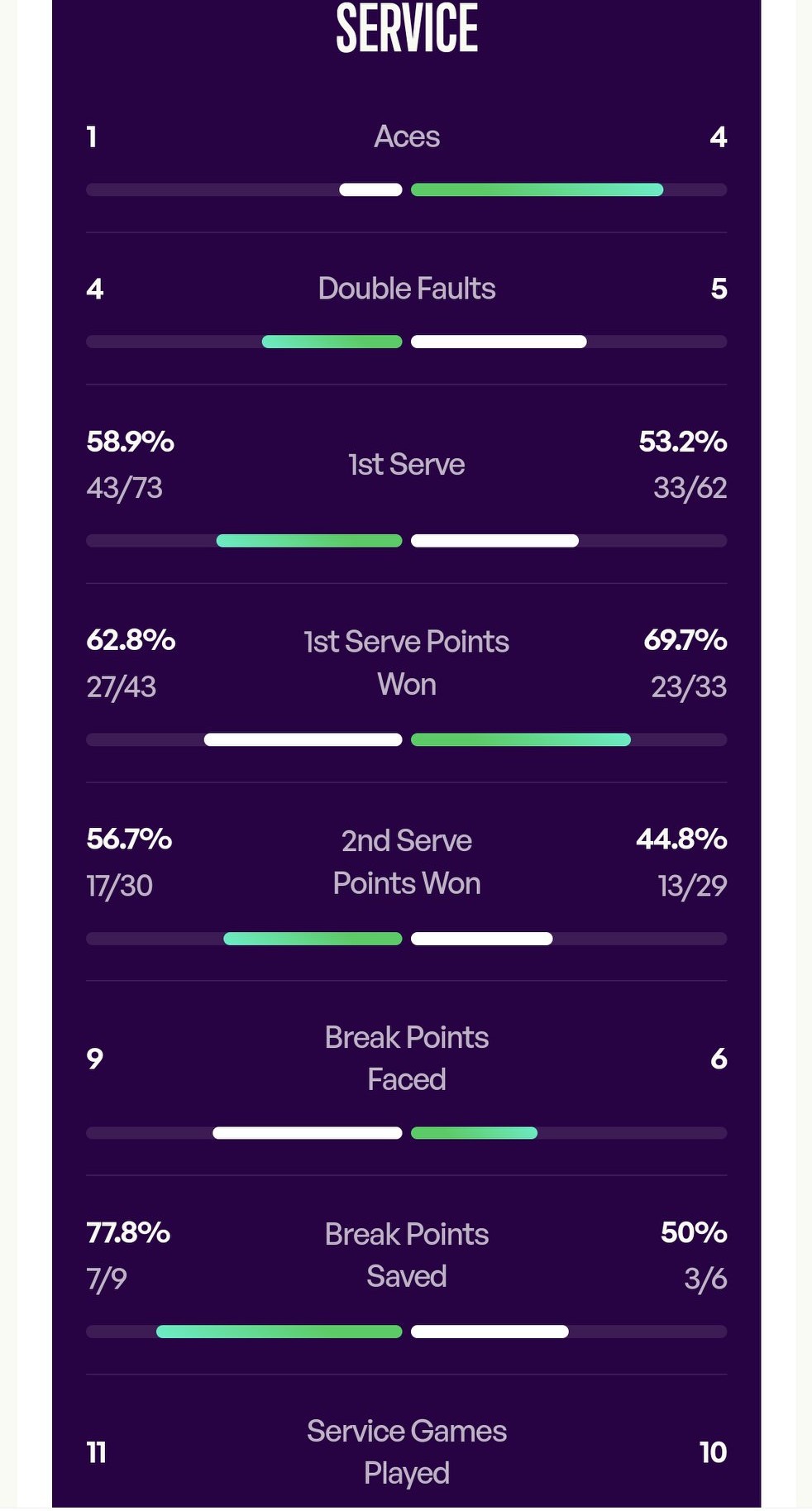Click the SERVICE section heading
This screenshot has height=1511, width=812.
tap(406, 29)
